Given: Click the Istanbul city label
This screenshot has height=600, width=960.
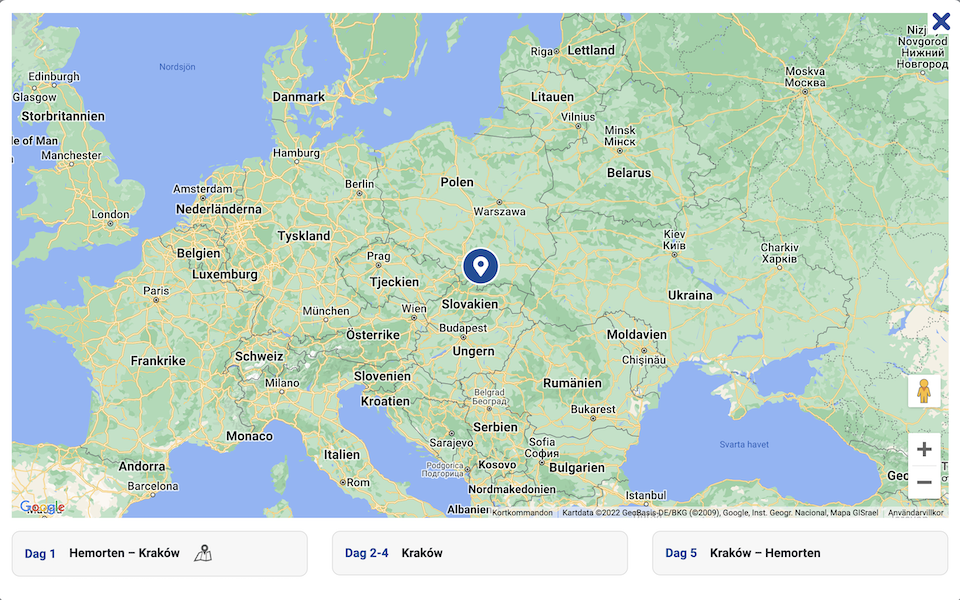Looking at the screenshot, I should tap(646, 495).
